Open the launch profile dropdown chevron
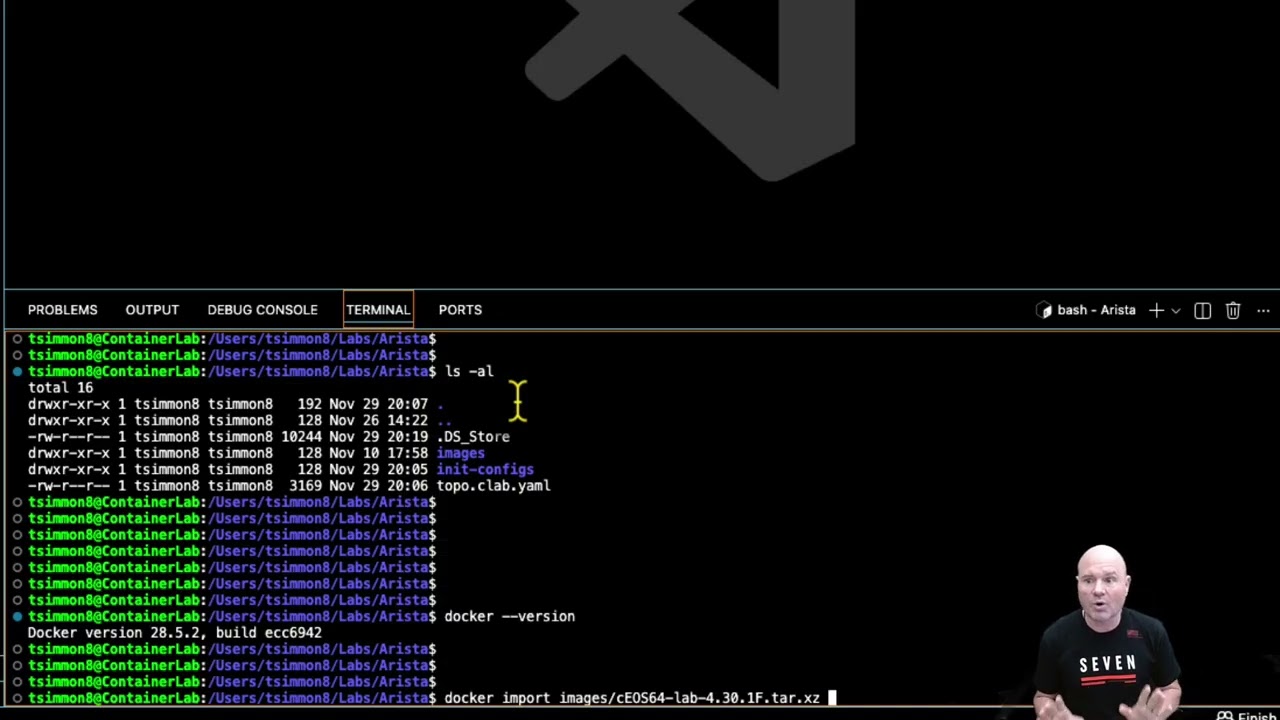The width and height of the screenshot is (1280, 720). pos(1175,310)
